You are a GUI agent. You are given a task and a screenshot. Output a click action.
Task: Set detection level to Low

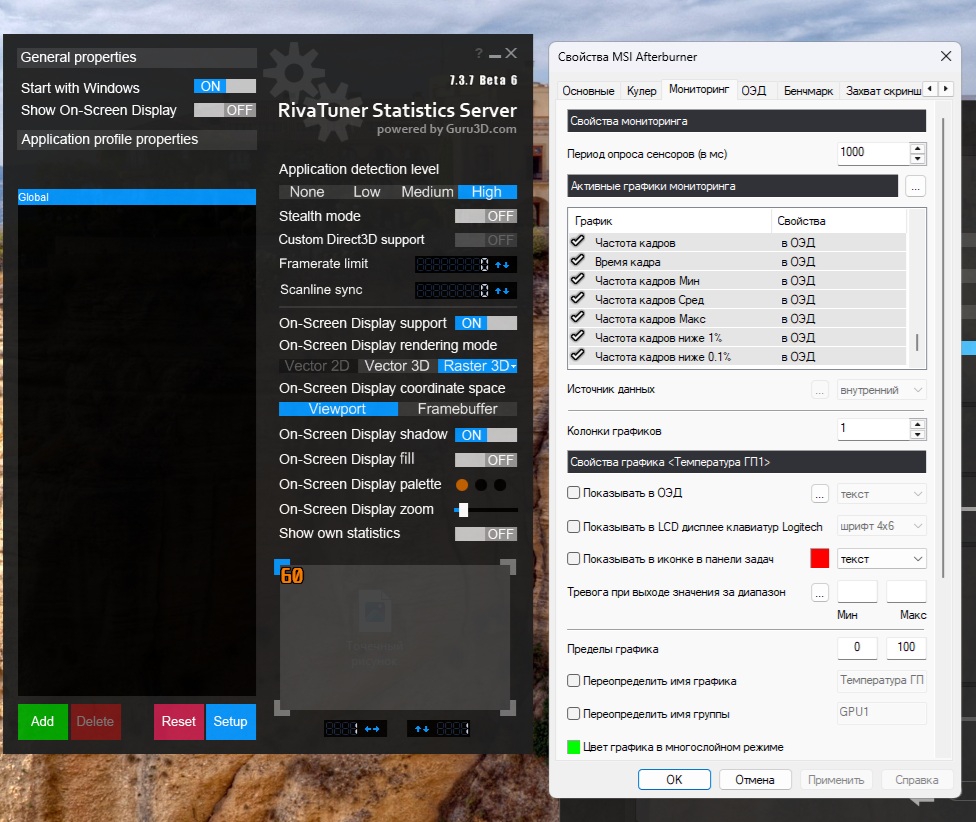pos(367,192)
